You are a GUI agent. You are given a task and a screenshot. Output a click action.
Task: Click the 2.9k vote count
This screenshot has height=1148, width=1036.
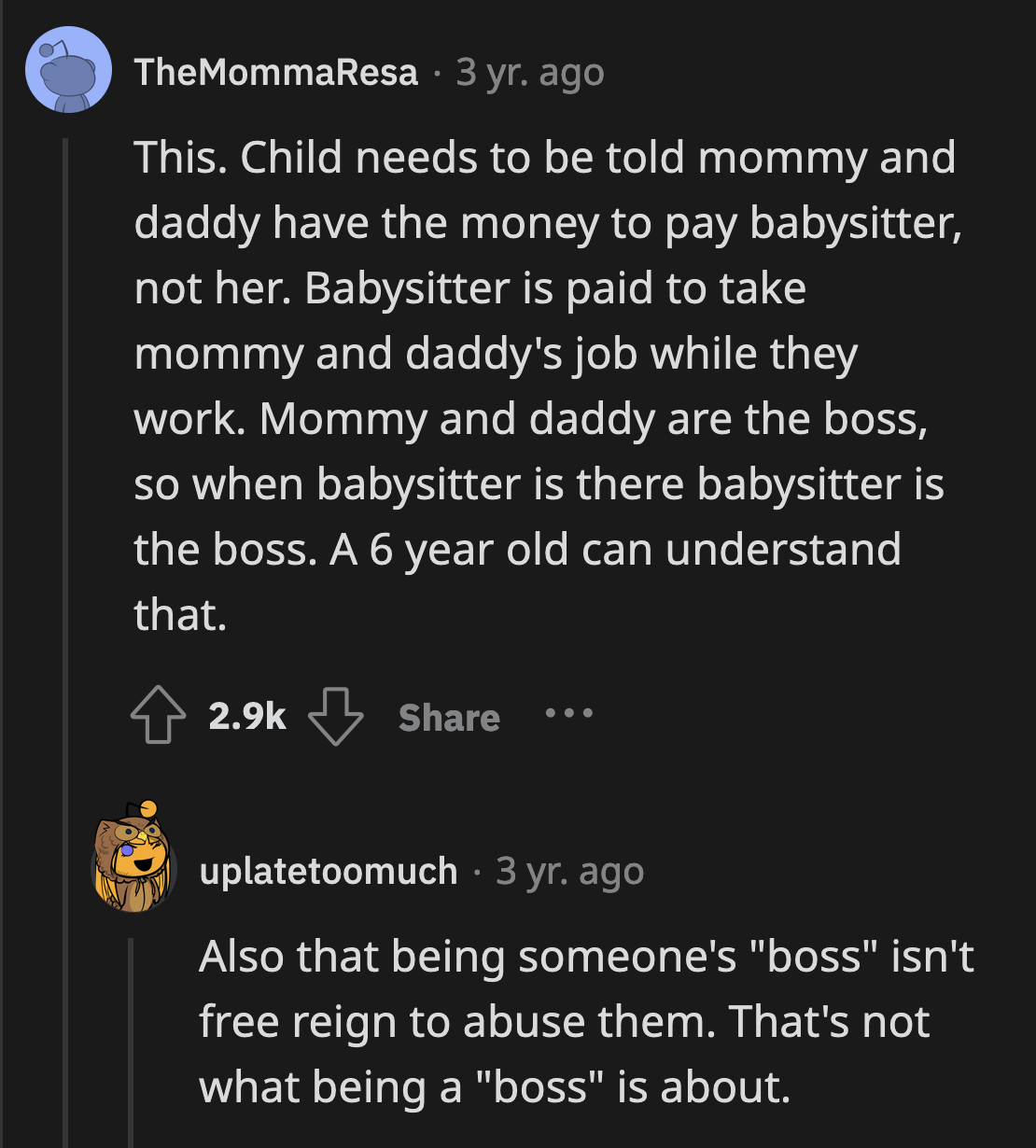click(245, 717)
